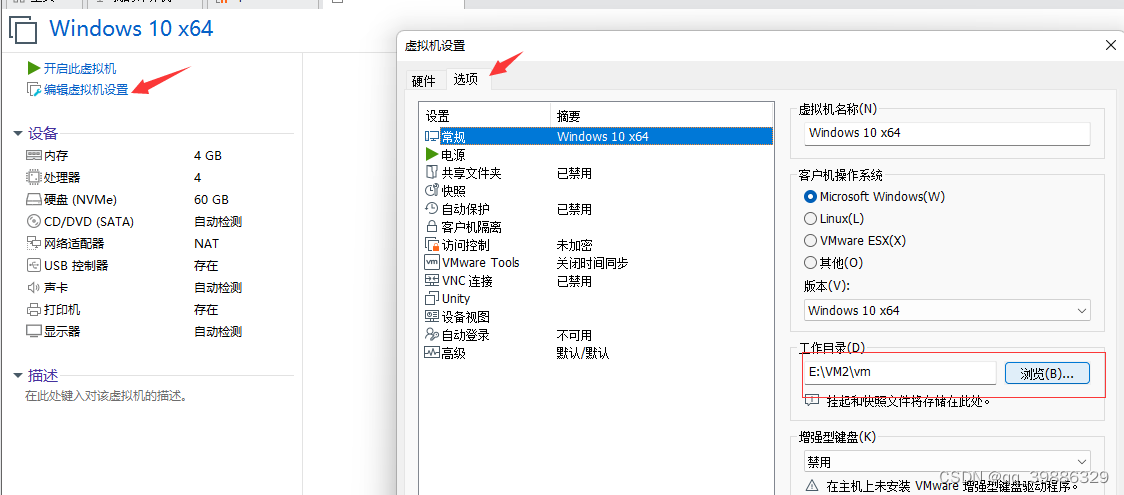Screen dimensions: 1124x495
Task: Click the Unity option icon
Action: [x=432, y=299]
